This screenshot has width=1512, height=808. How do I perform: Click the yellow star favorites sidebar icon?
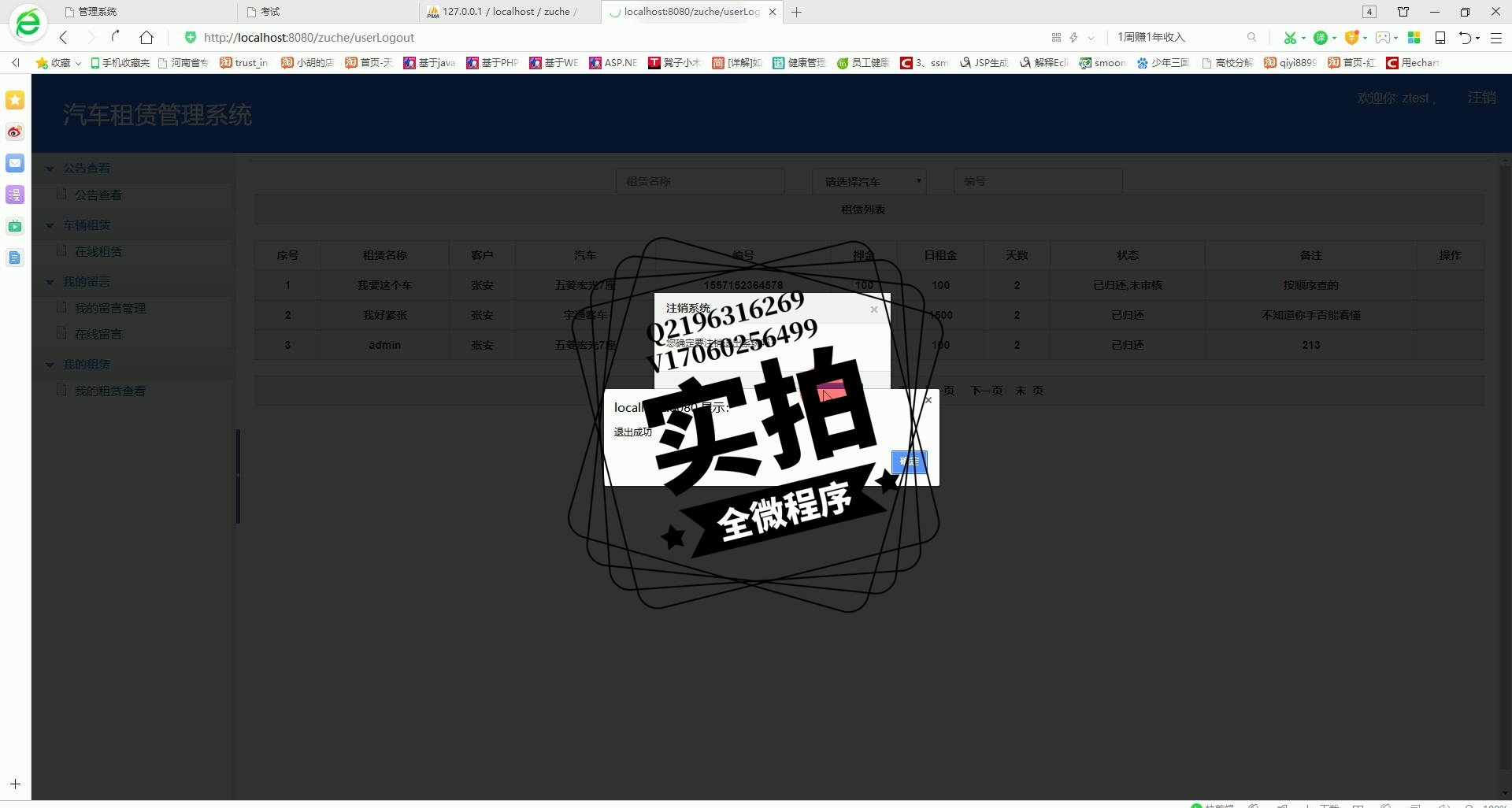[15, 100]
